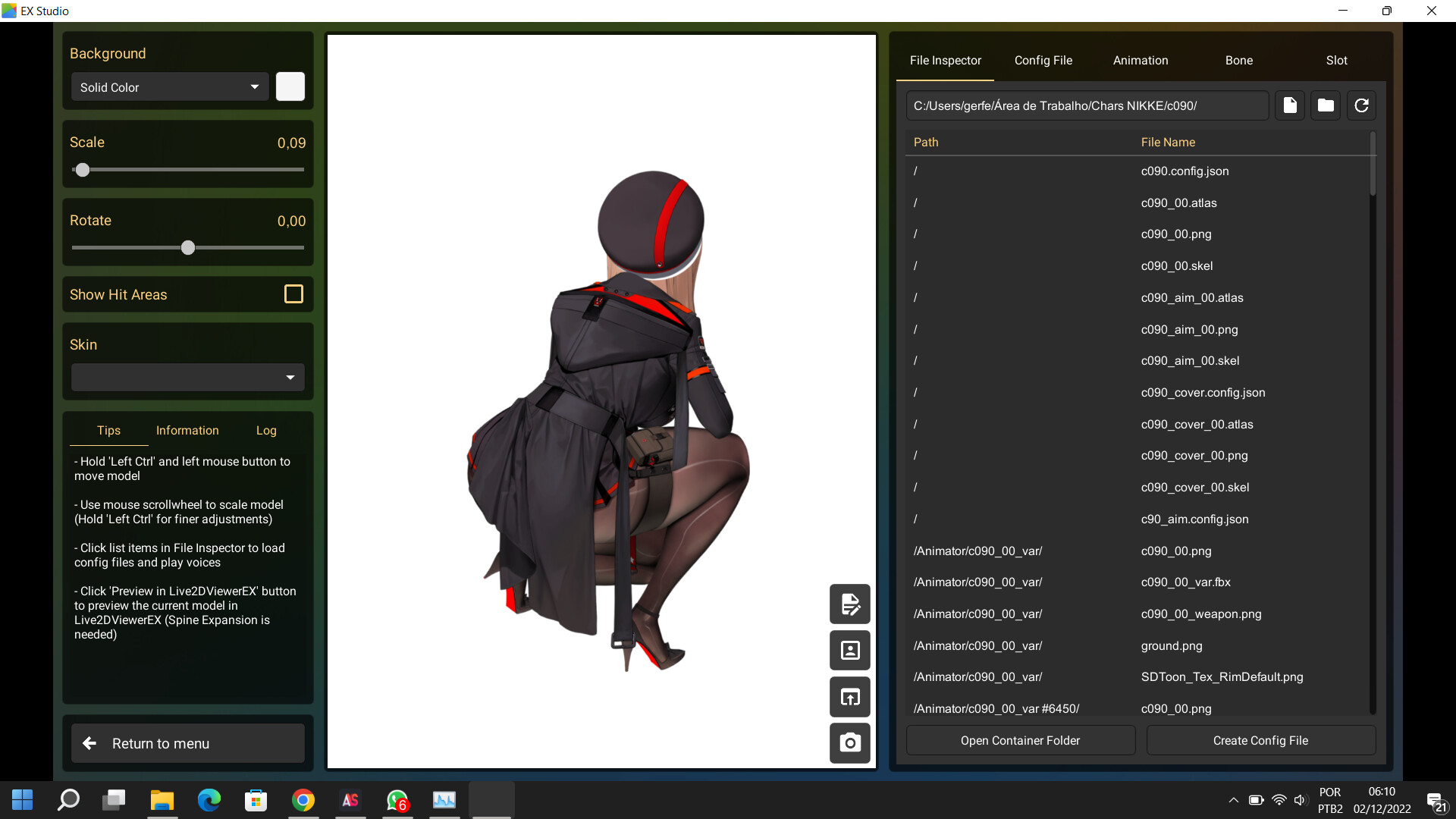This screenshot has width=1456, height=819.
Task: Switch to the Config File tab
Action: (1043, 60)
